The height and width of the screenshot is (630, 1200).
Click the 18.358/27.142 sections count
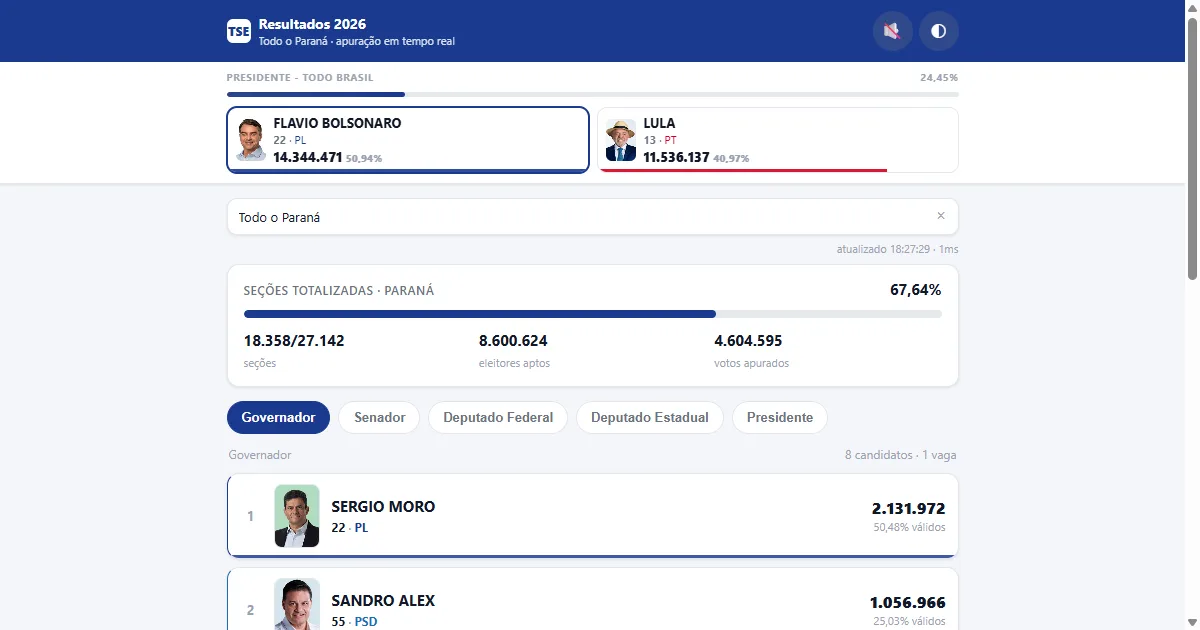(x=294, y=341)
